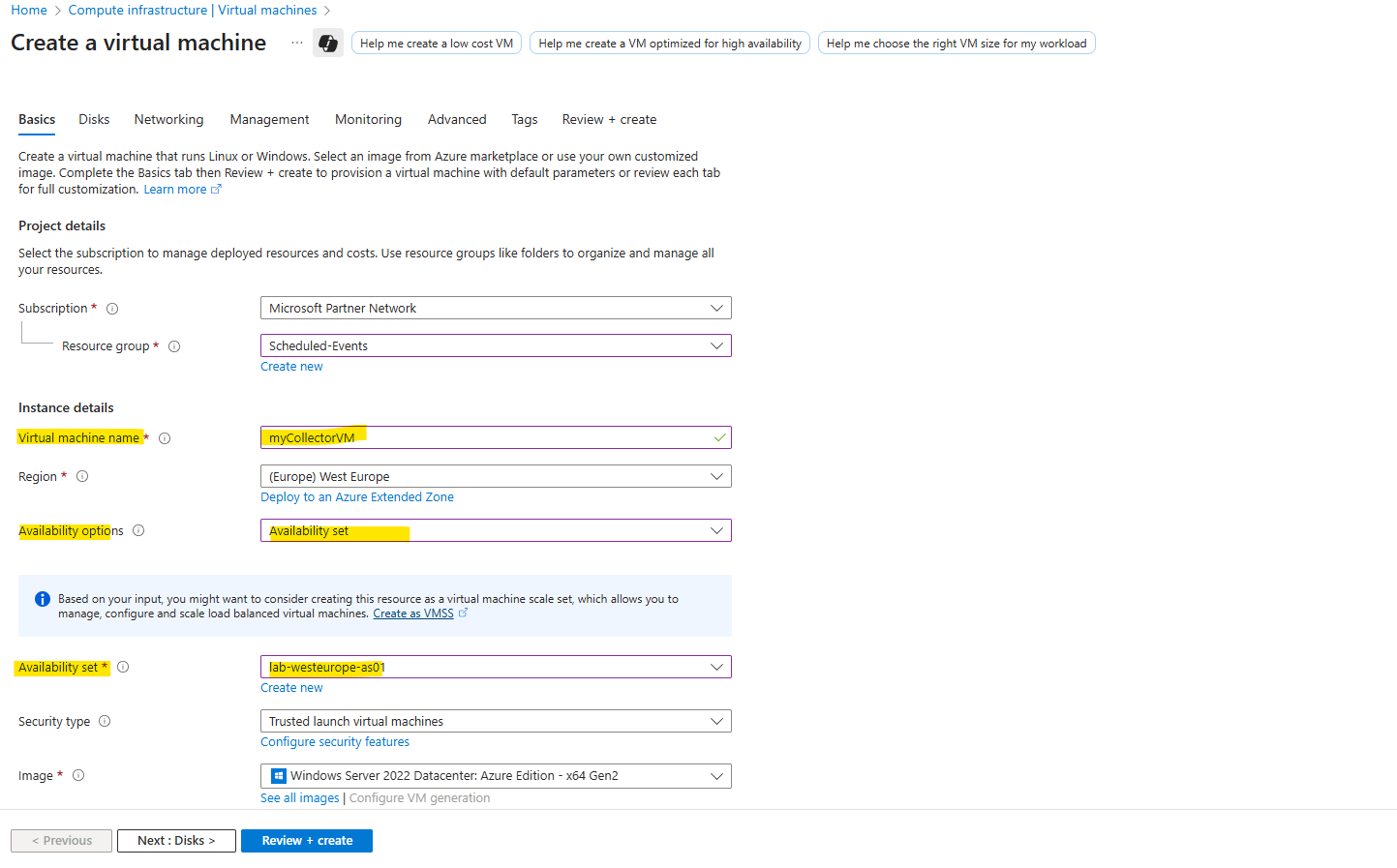Click the Previous button
This screenshot has width=1397, height=868.
62,841
